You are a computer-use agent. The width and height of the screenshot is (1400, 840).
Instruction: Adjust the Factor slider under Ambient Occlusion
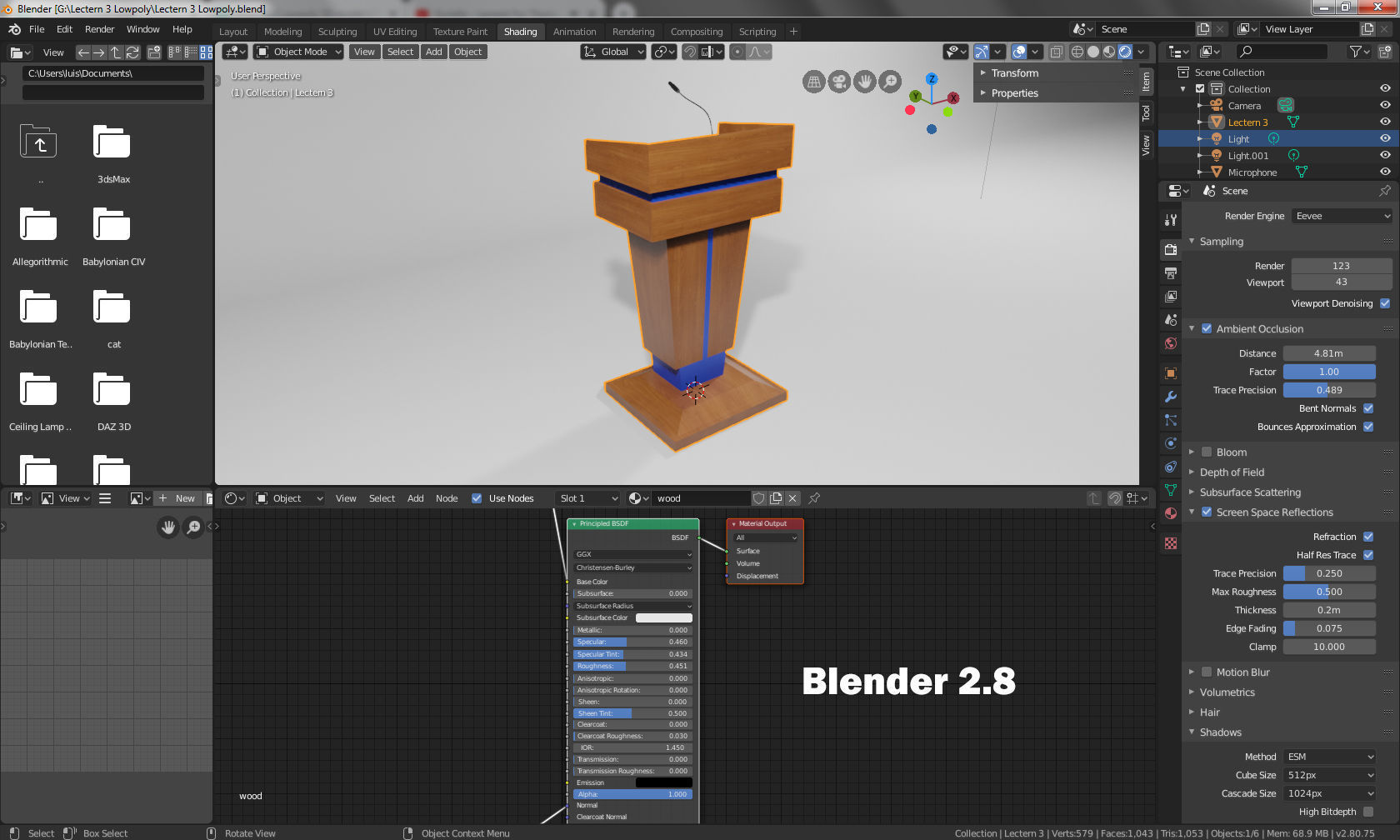pos(1329,372)
